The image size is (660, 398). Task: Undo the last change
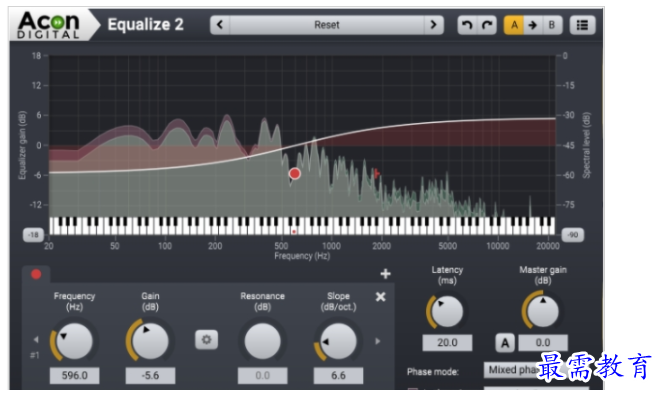click(467, 25)
